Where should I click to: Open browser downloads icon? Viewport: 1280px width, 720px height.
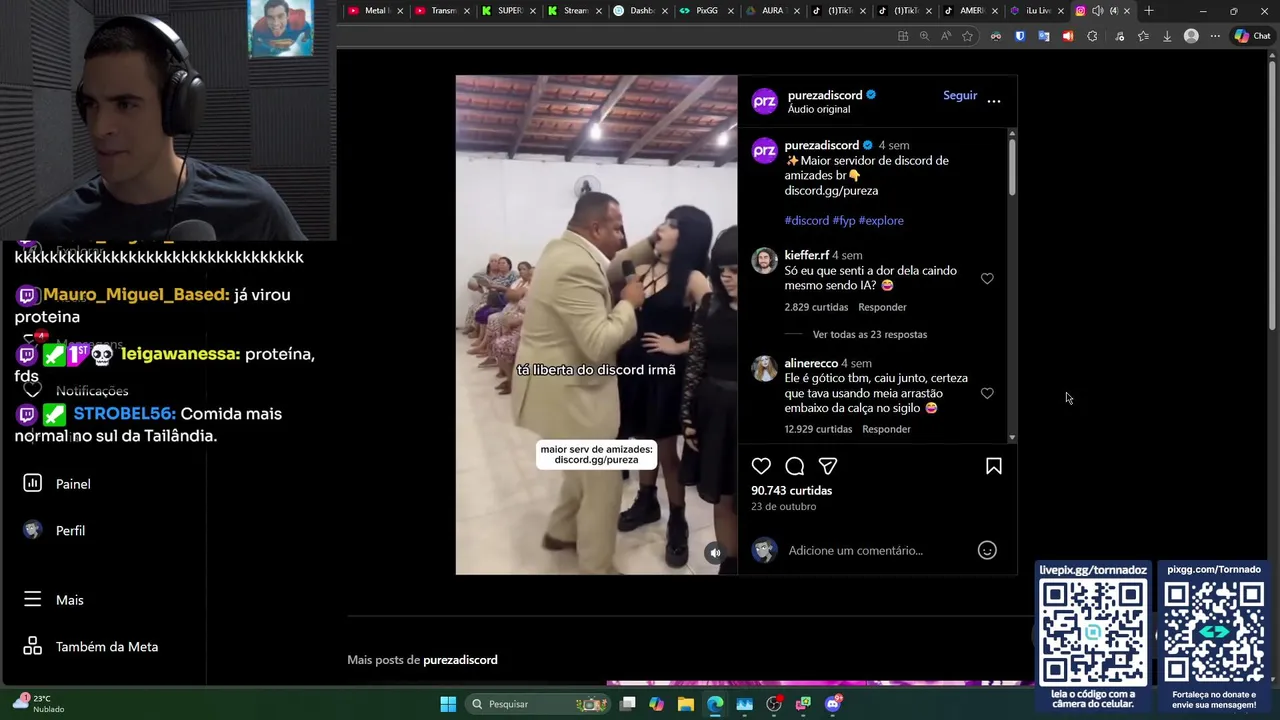coord(1167,36)
